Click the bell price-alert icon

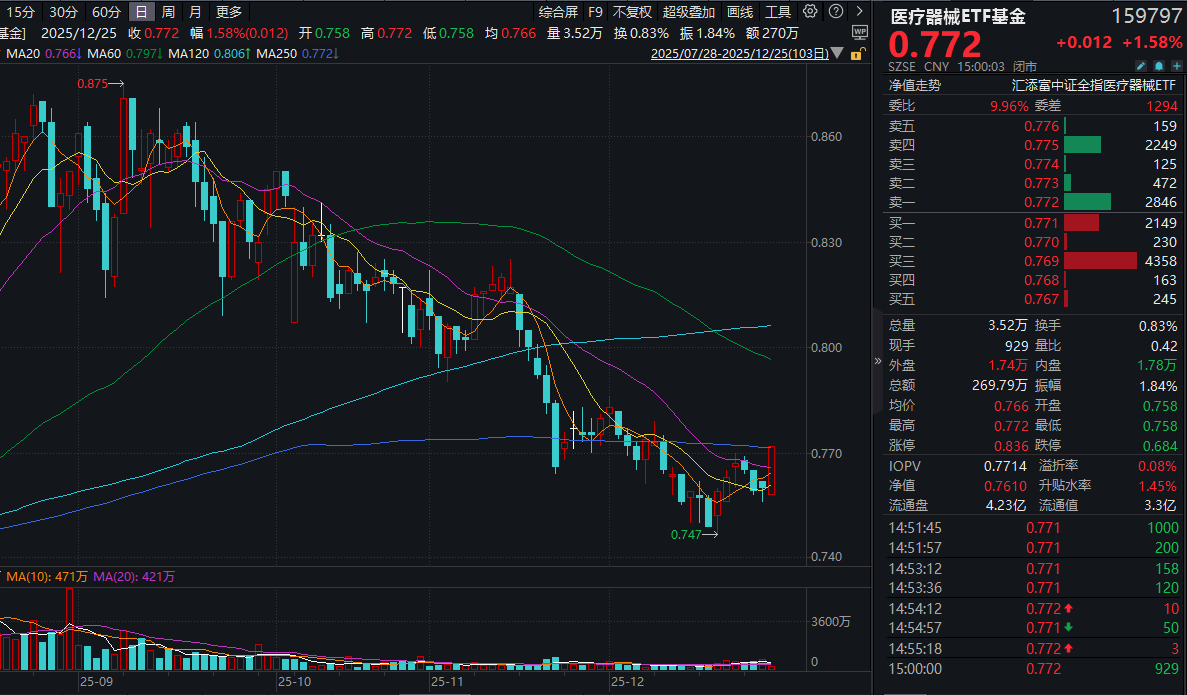(x=1158, y=64)
